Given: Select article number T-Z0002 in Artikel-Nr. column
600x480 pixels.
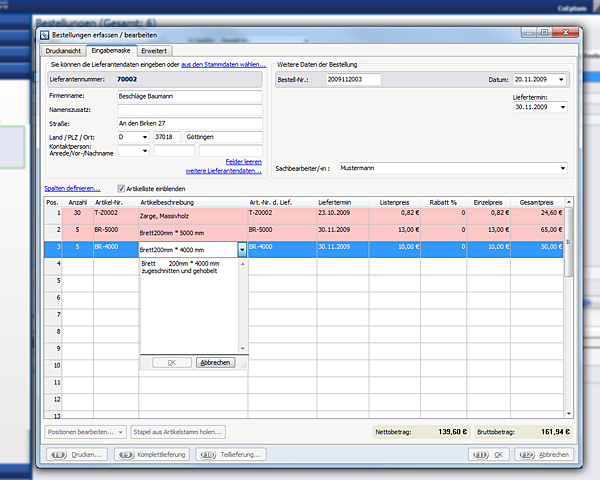Looking at the screenshot, I should click(x=116, y=216).
